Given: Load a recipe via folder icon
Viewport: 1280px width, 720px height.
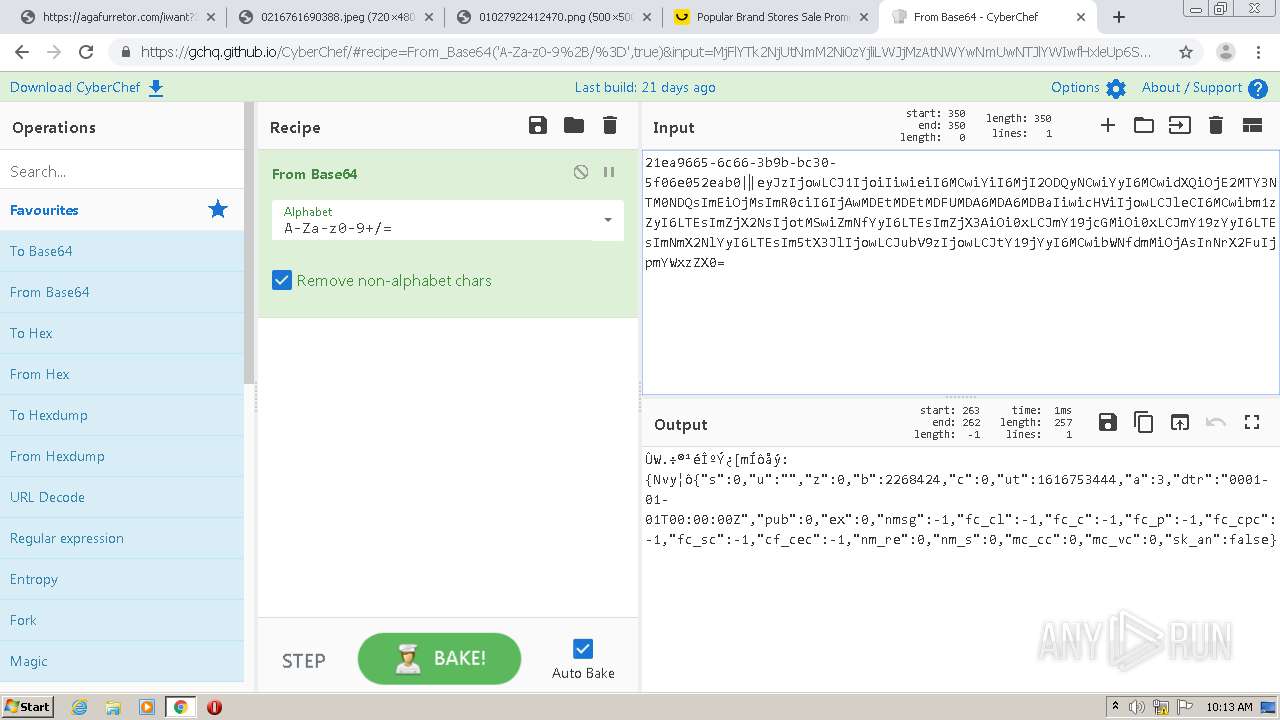Looking at the screenshot, I should point(574,125).
